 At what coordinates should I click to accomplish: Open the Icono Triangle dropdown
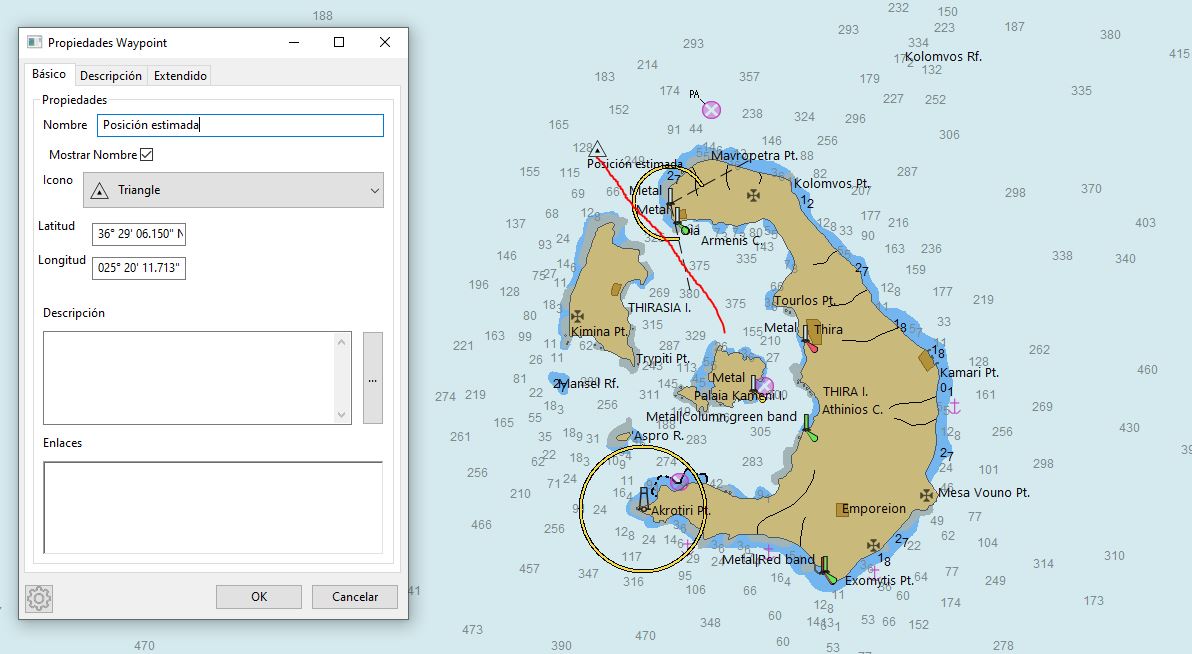click(234, 190)
